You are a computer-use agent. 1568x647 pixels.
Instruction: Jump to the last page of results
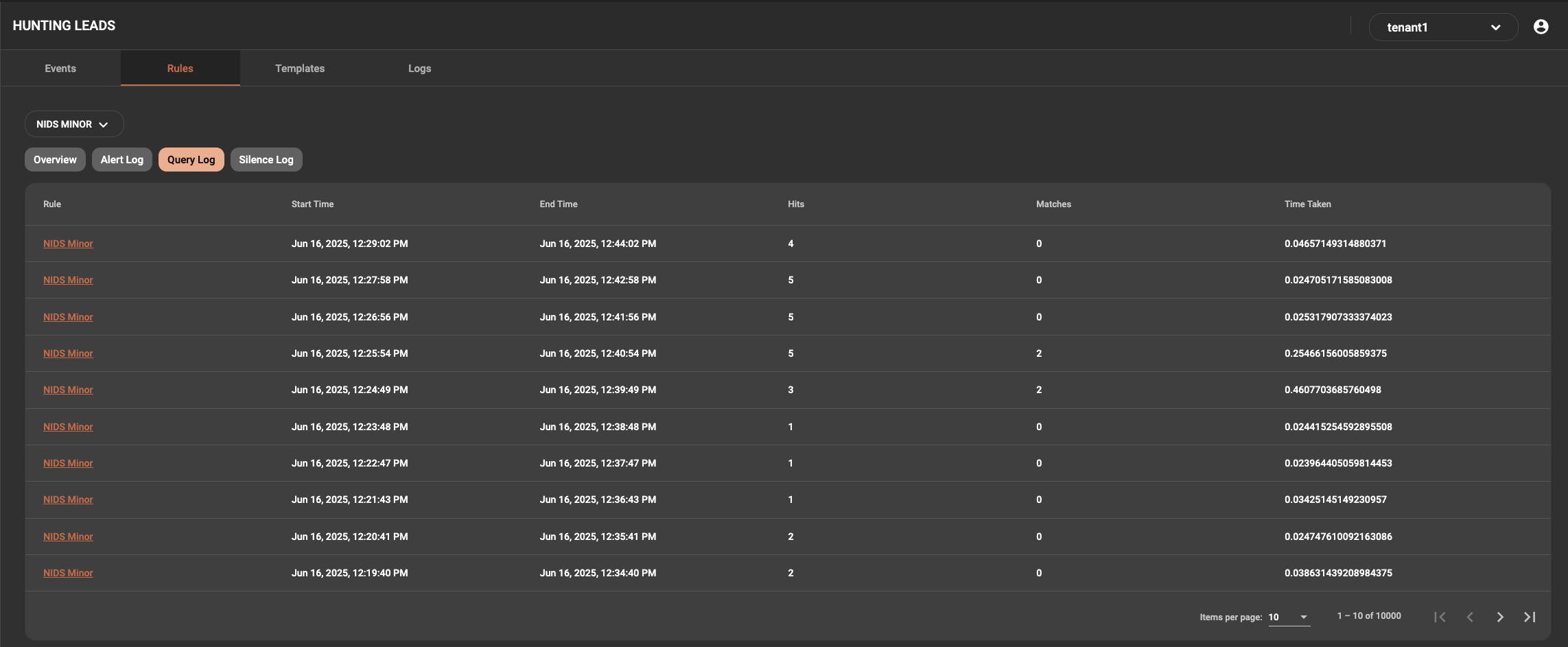tap(1530, 617)
